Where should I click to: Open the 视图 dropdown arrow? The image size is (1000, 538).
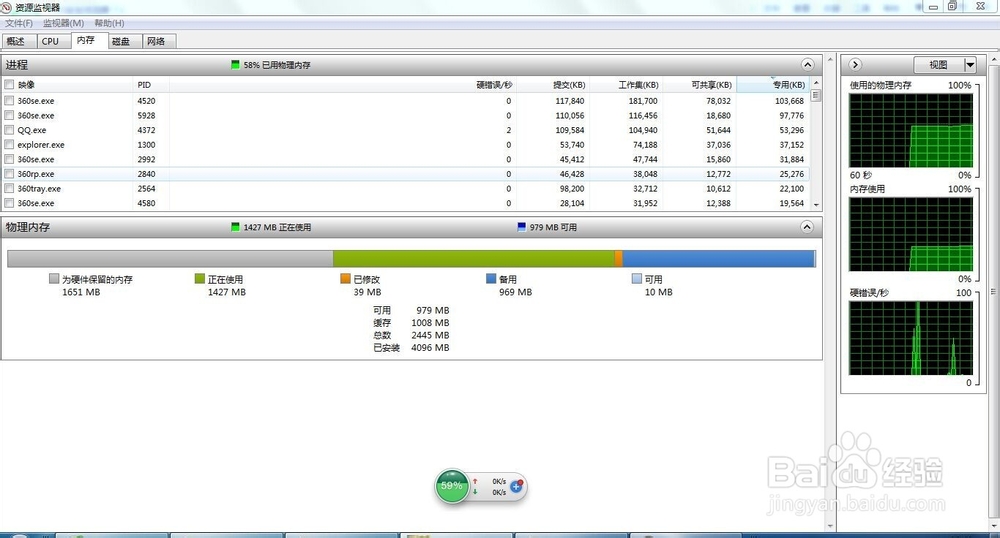(969, 65)
